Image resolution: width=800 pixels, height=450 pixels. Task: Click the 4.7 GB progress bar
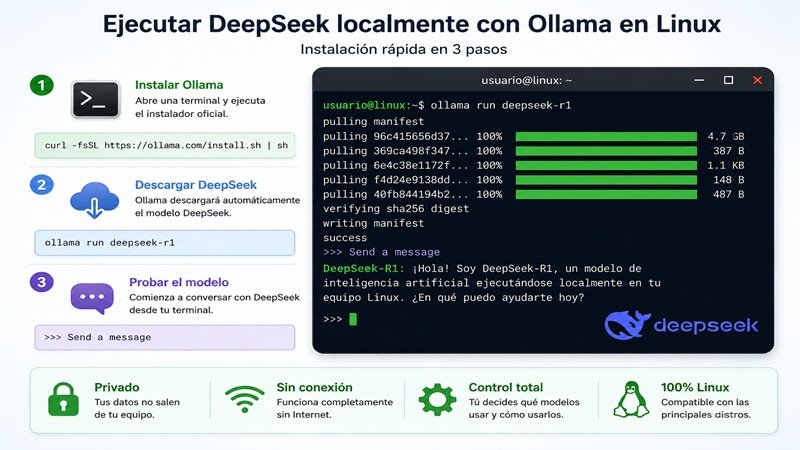(x=606, y=136)
